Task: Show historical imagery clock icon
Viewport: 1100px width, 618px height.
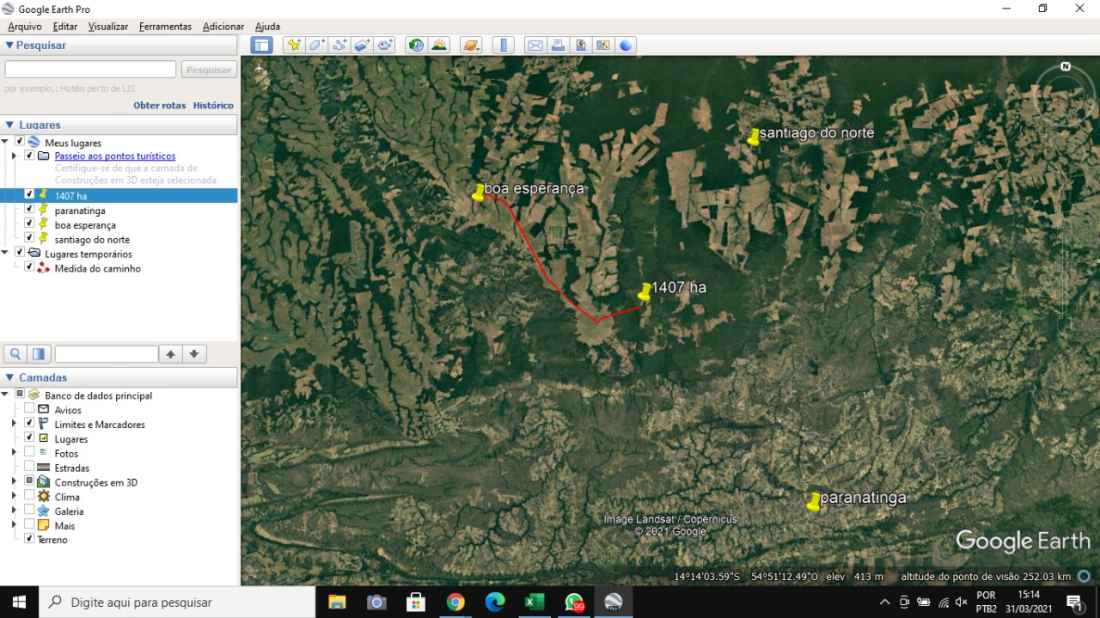Action: pyautogui.click(x=416, y=46)
